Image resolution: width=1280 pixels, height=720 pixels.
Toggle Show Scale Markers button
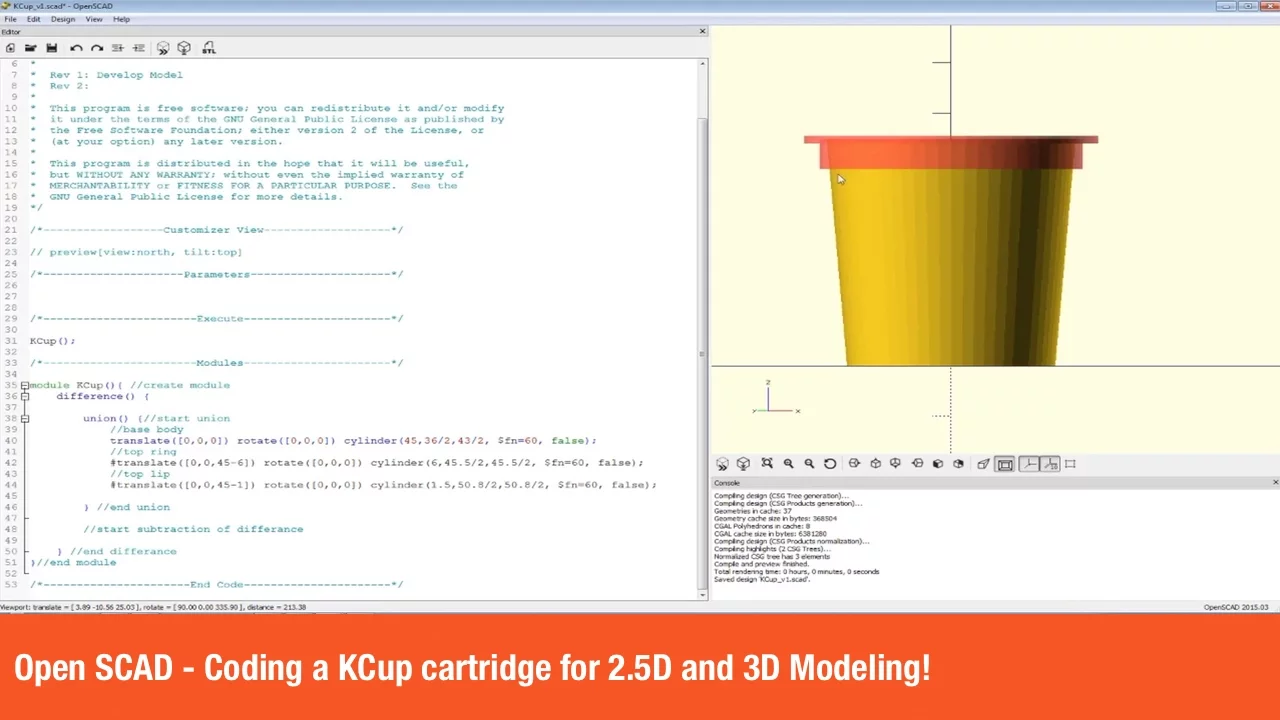[x=1050, y=464]
